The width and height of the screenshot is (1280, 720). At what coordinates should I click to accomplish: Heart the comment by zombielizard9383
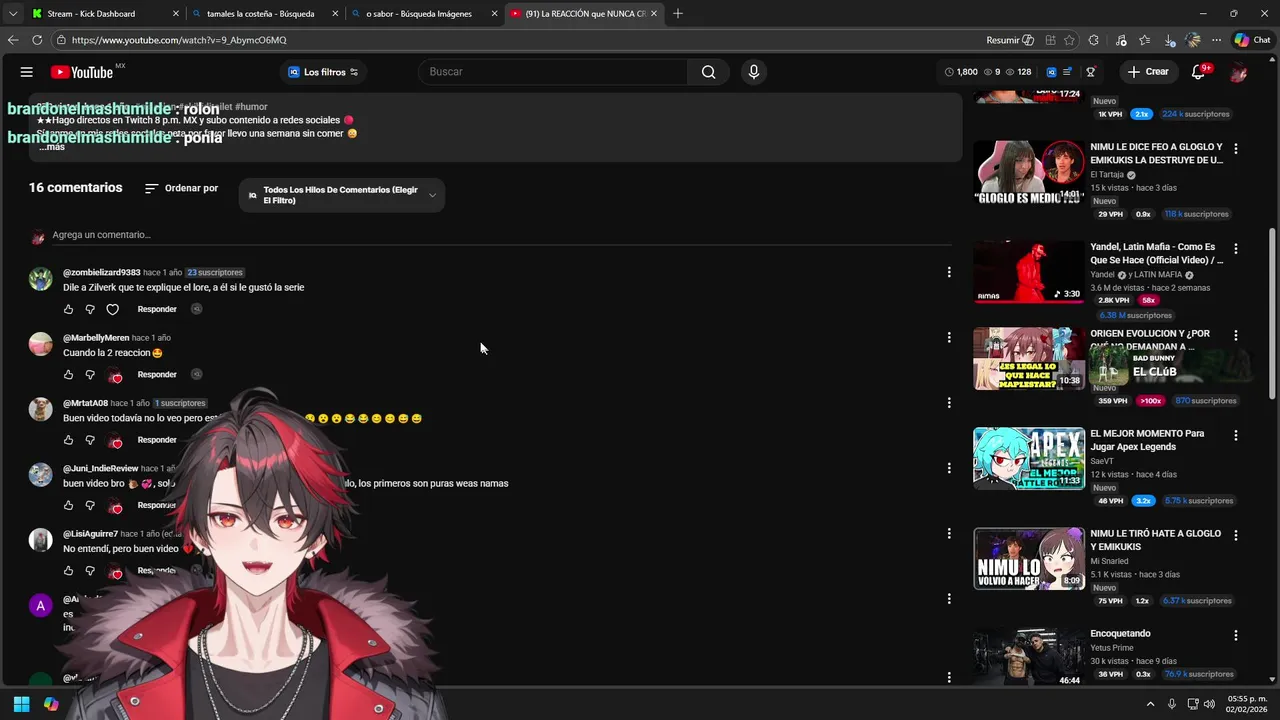coord(113,309)
